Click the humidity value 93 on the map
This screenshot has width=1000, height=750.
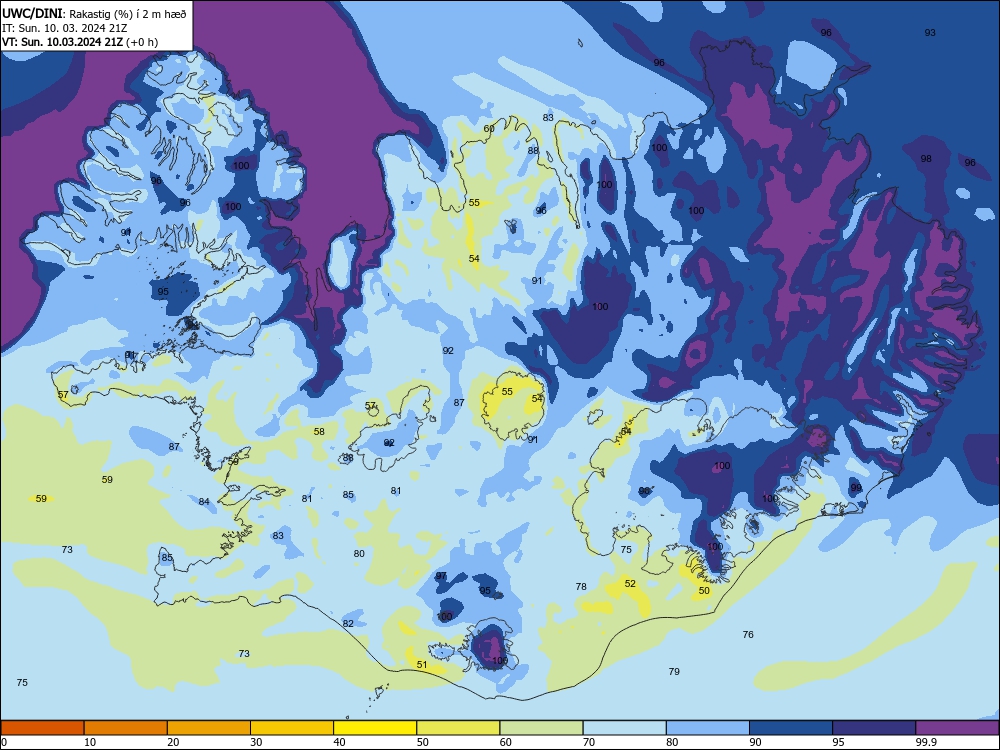(x=930, y=33)
